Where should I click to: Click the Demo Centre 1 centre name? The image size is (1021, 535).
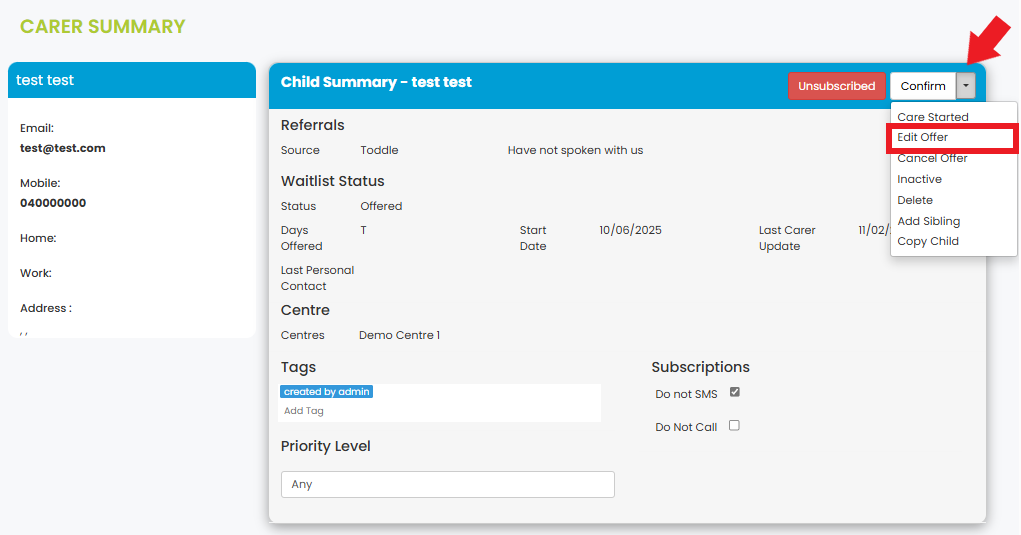point(399,335)
